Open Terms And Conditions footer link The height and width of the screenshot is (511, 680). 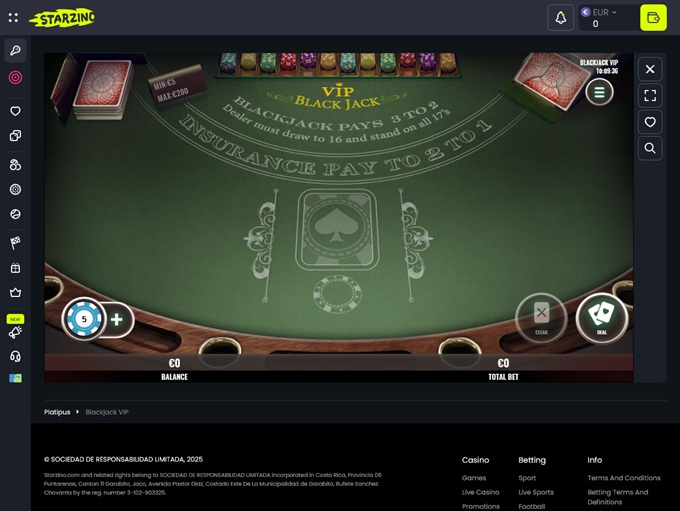[624, 478]
